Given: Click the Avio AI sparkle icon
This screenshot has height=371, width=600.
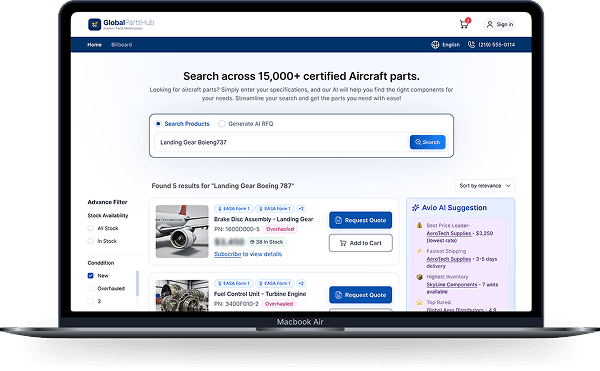Looking at the screenshot, I should coord(415,208).
